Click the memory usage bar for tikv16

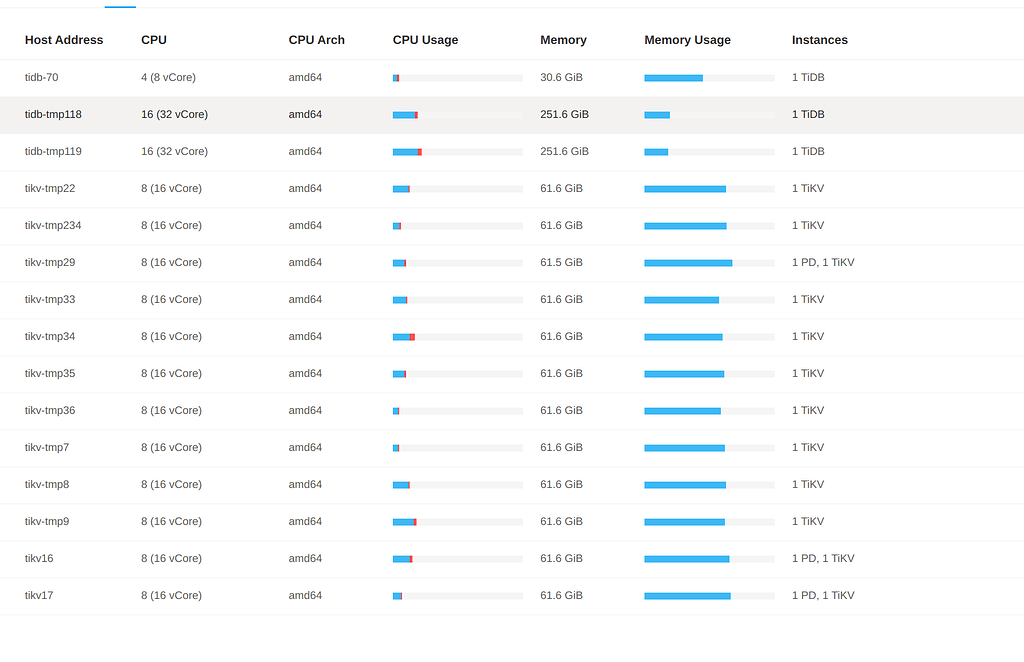point(708,559)
